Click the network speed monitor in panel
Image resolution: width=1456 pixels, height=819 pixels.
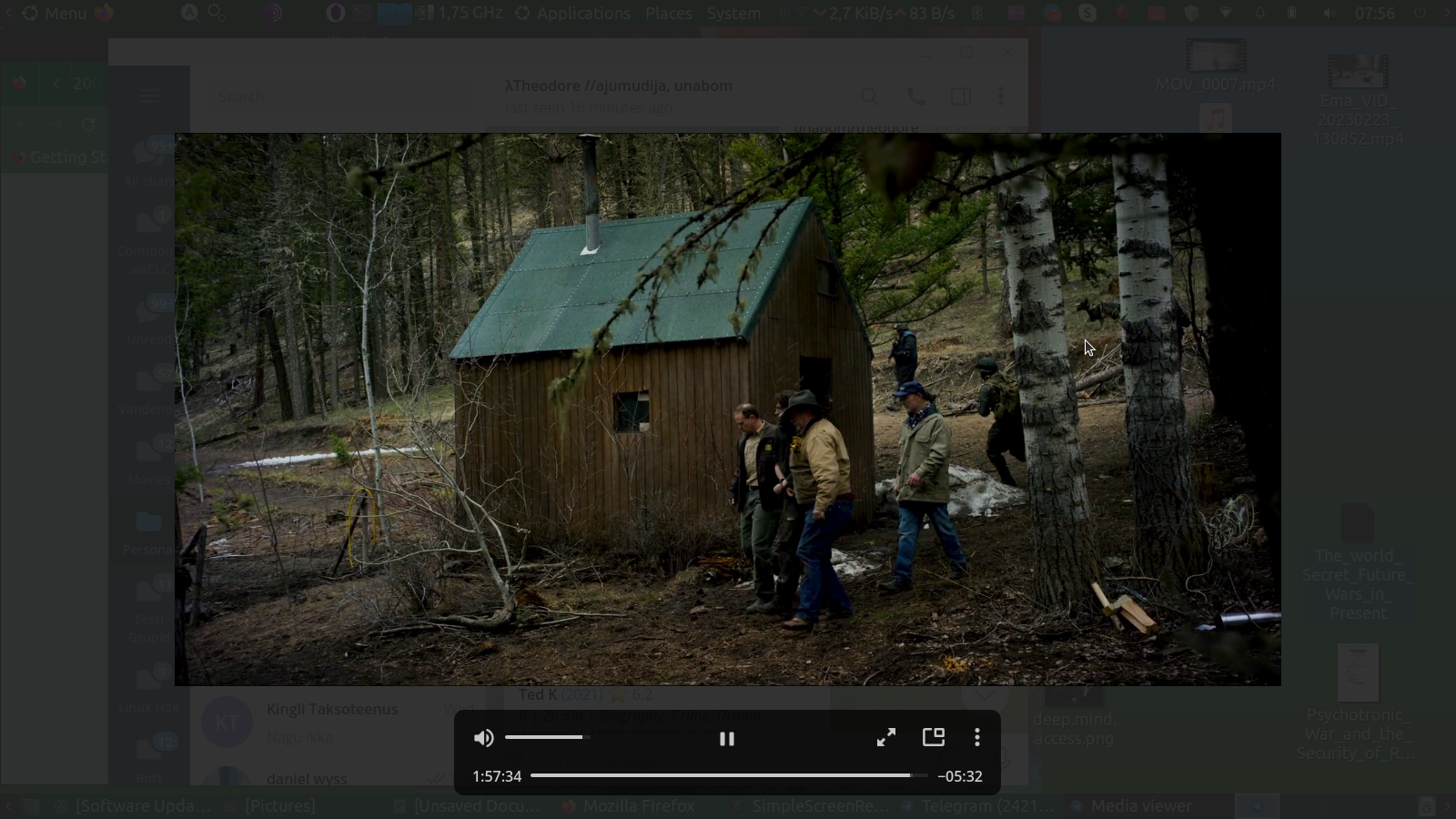point(885,13)
